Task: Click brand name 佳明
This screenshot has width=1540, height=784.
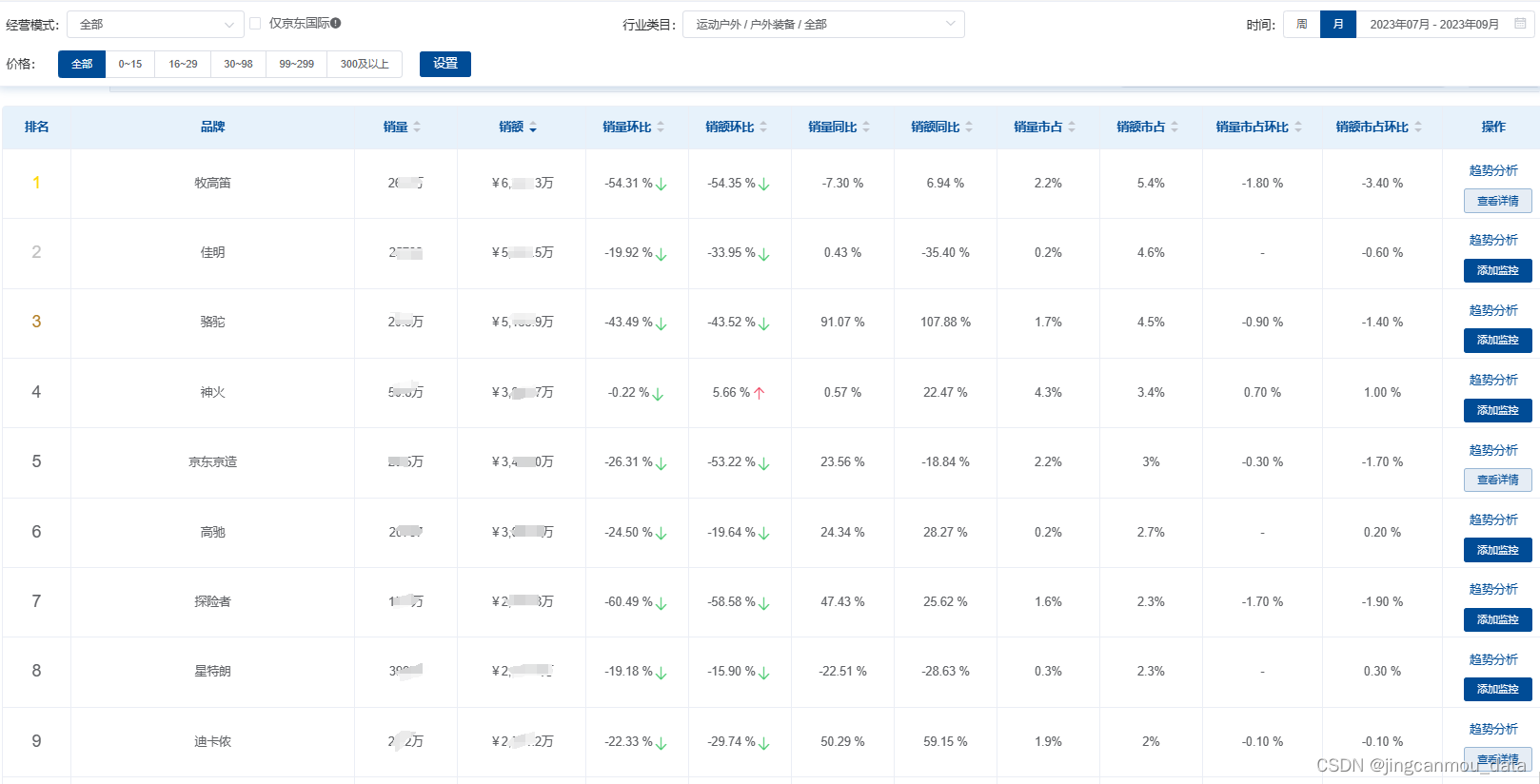Action: 212,252
